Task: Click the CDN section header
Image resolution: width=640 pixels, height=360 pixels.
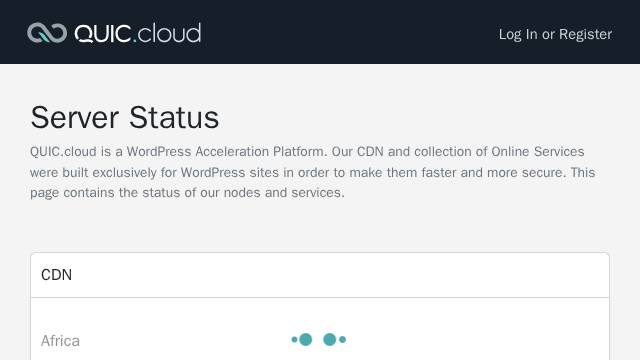Action: (320, 275)
